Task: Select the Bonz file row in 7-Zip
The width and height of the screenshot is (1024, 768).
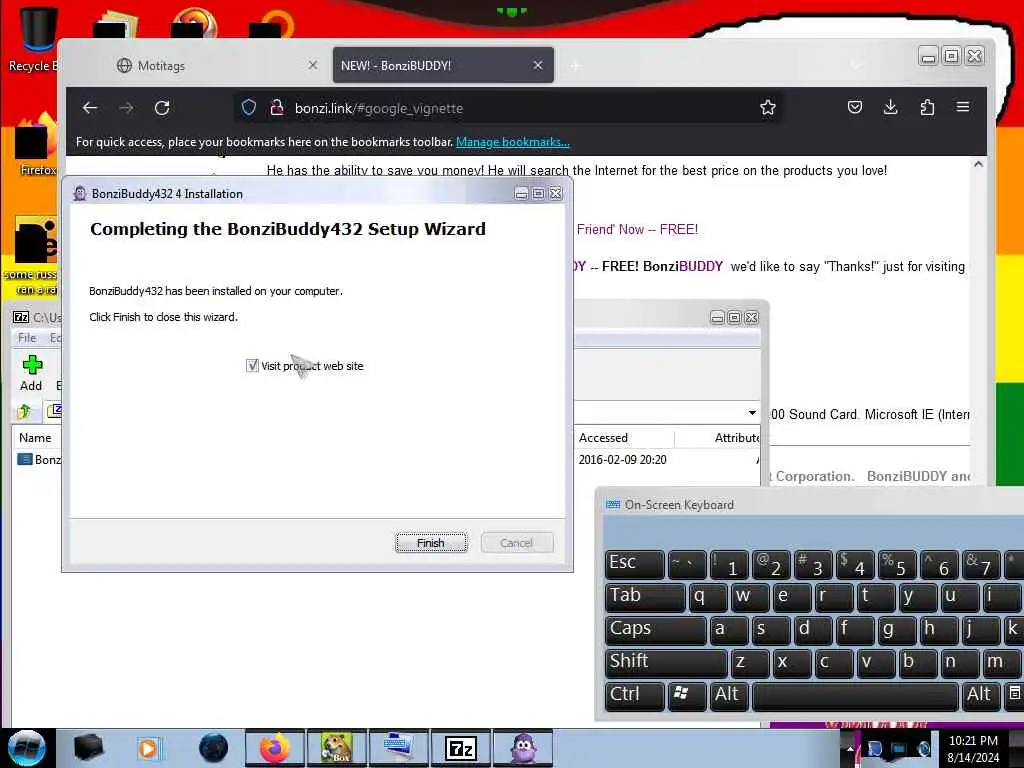Action: pos(39,460)
